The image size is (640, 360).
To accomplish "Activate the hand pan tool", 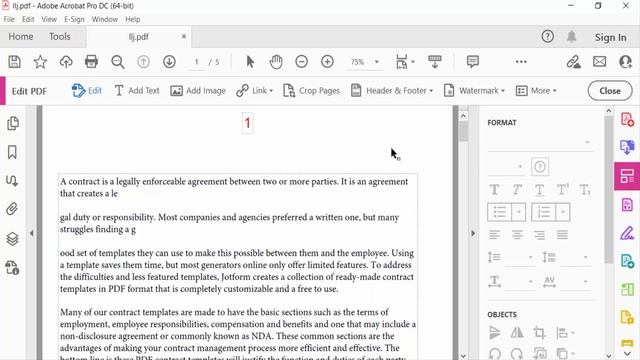I will pos(276,62).
